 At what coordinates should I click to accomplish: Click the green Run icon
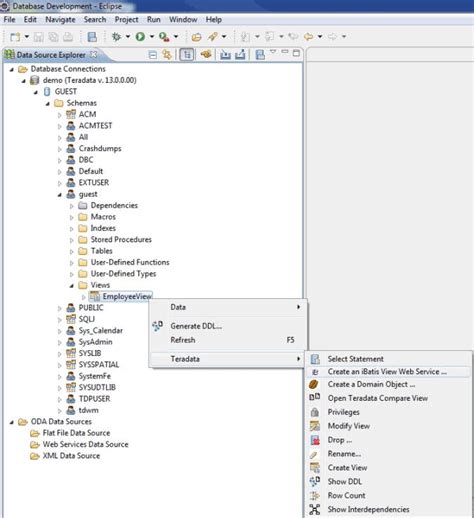140,37
